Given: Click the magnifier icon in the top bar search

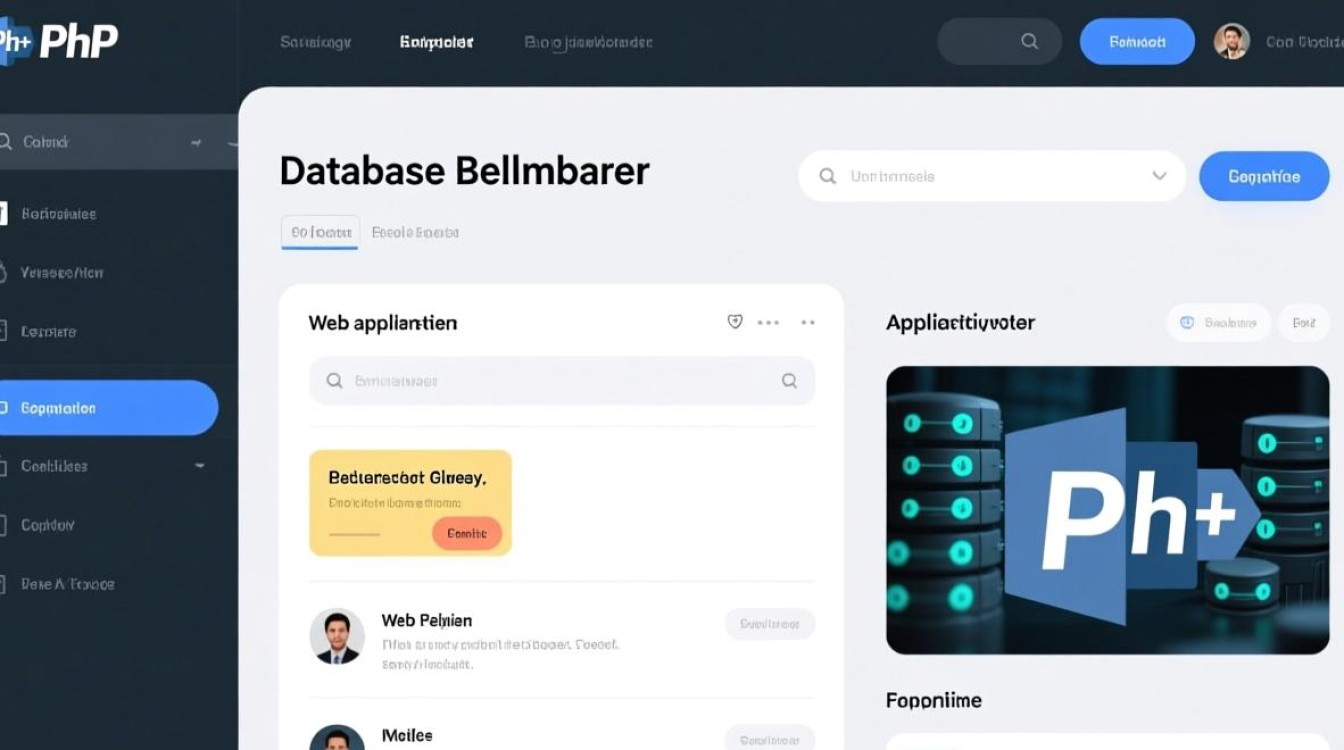Looking at the screenshot, I should pos(1029,42).
